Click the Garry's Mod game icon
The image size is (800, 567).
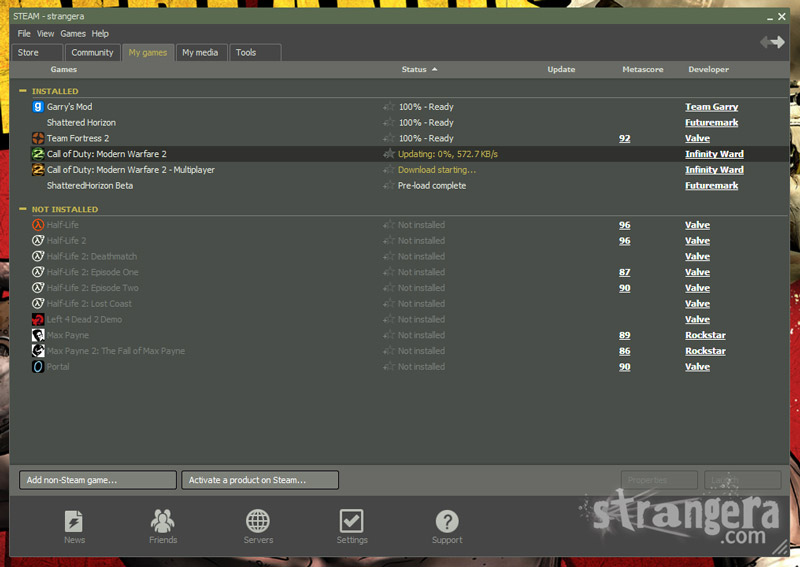click(x=38, y=107)
